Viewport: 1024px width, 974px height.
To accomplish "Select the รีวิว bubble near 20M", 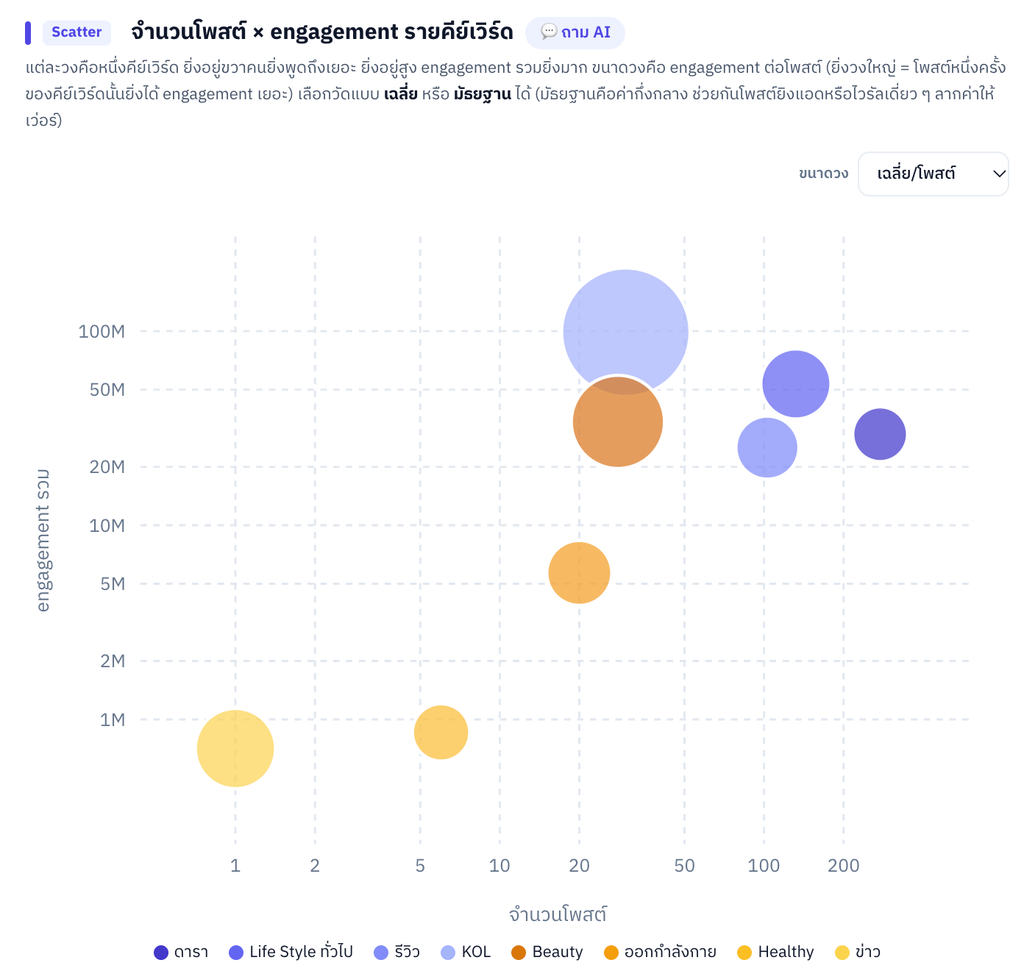I will pos(767,447).
